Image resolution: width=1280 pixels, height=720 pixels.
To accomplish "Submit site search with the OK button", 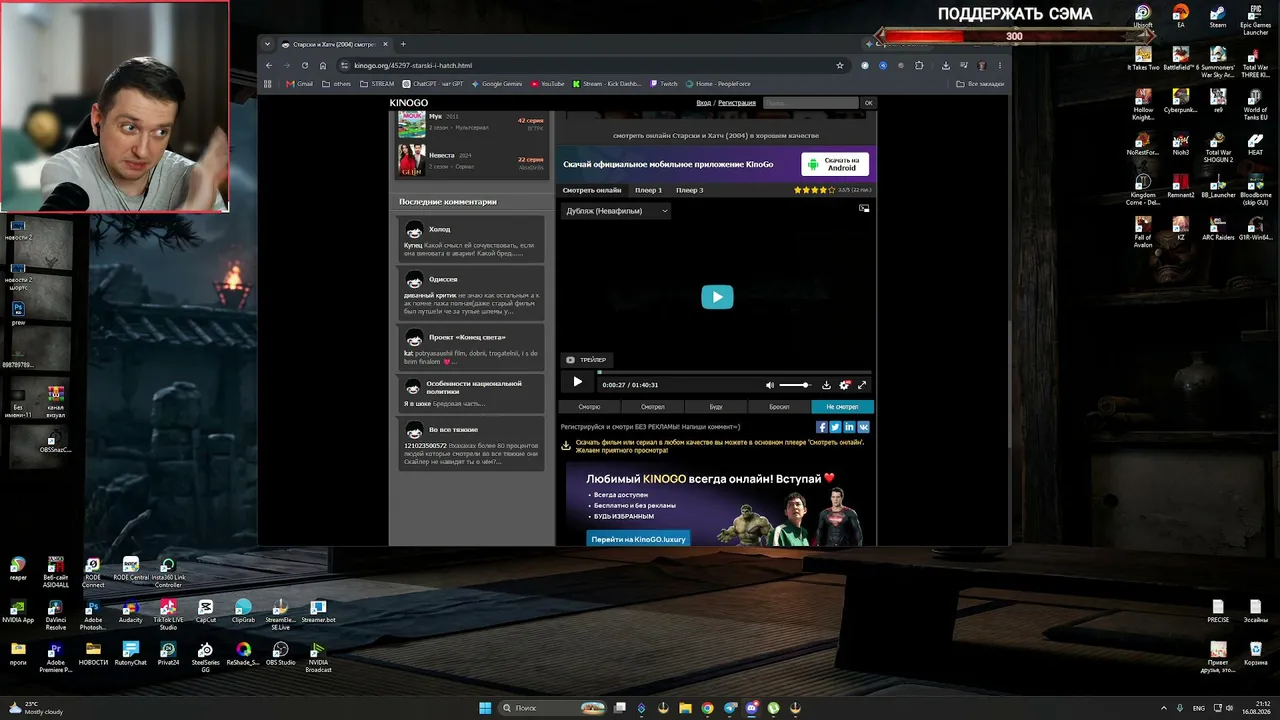I will [x=868, y=103].
